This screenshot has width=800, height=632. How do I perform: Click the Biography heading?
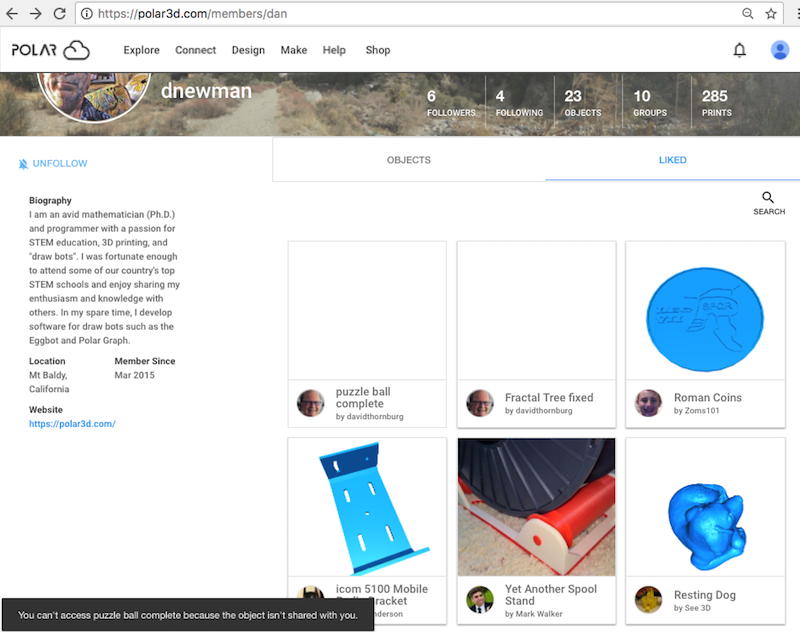(x=50, y=200)
